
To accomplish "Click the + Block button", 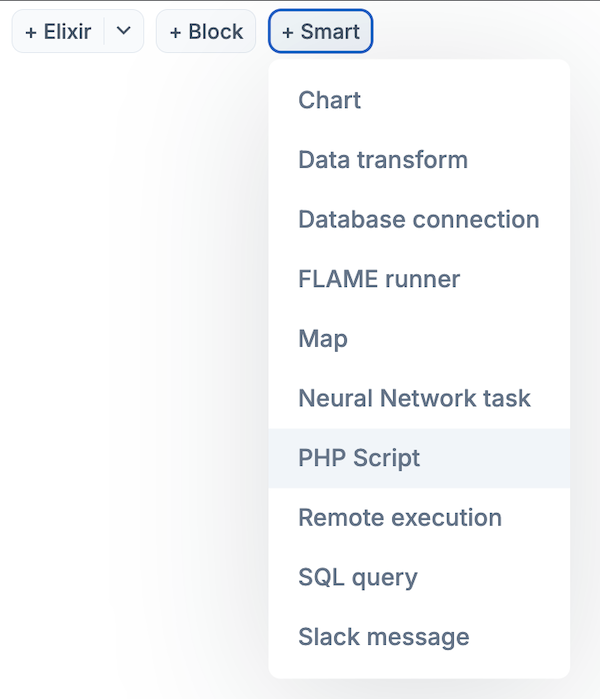I will pos(206,31).
